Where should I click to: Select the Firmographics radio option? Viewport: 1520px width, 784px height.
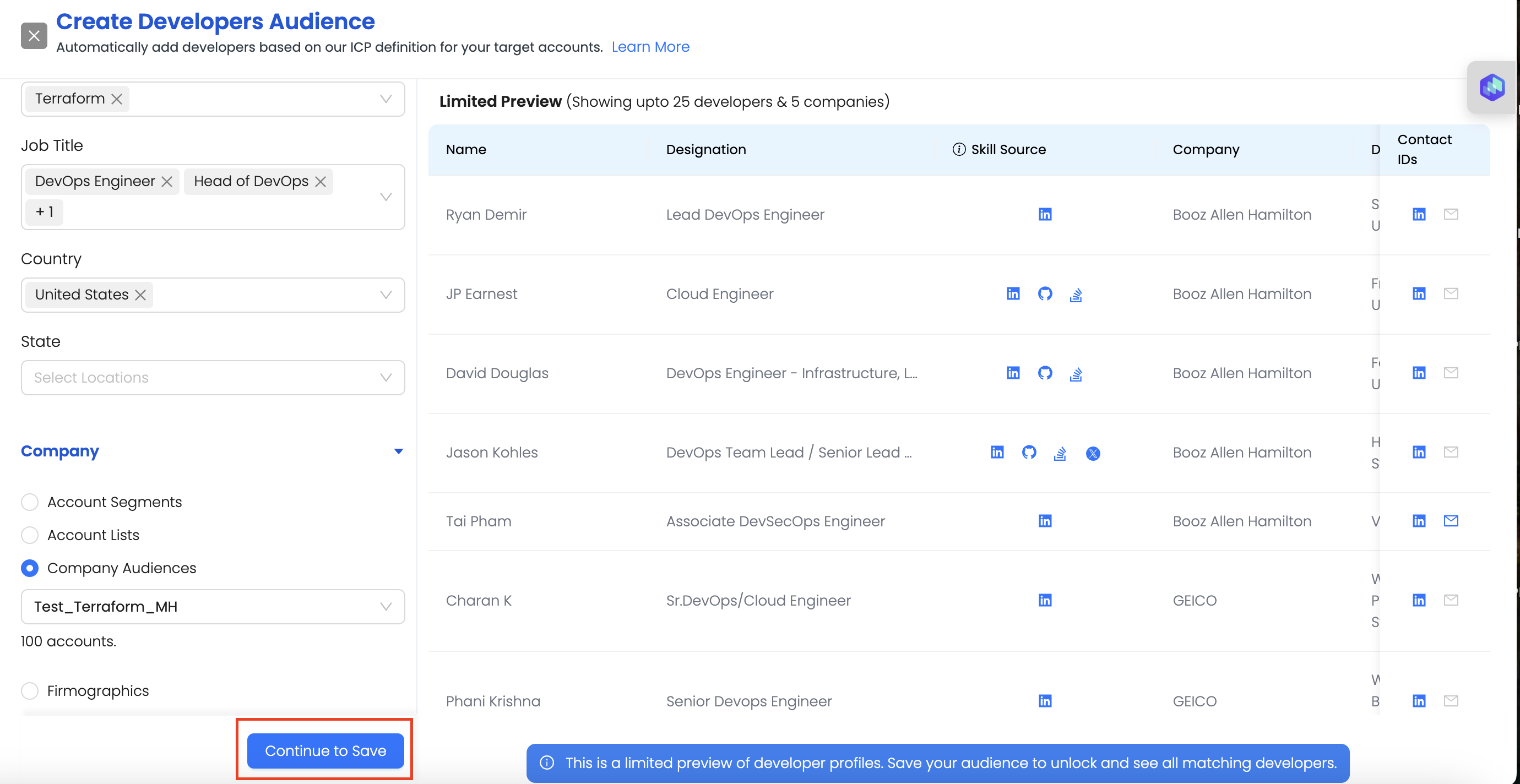[x=30, y=691]
